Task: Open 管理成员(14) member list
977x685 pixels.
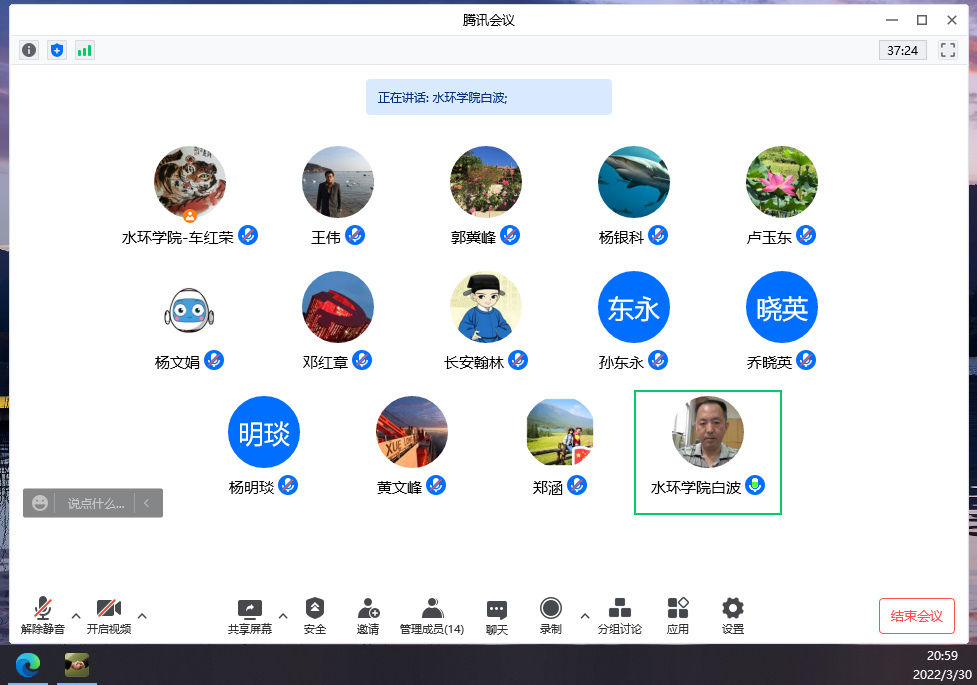Action: 432,615
